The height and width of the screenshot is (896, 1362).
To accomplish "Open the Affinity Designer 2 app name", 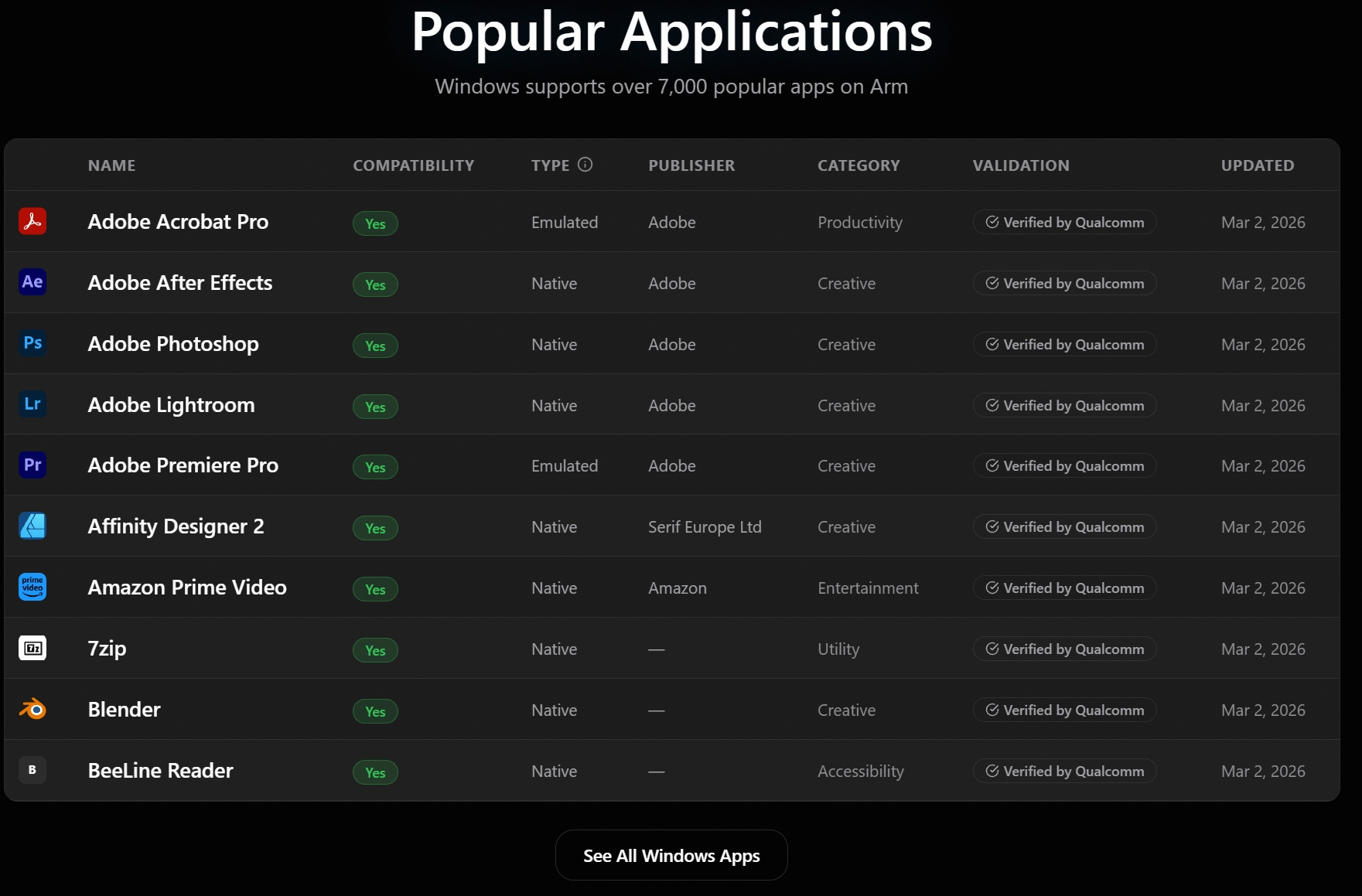I will pyautogui.click(x=176, y=526).
